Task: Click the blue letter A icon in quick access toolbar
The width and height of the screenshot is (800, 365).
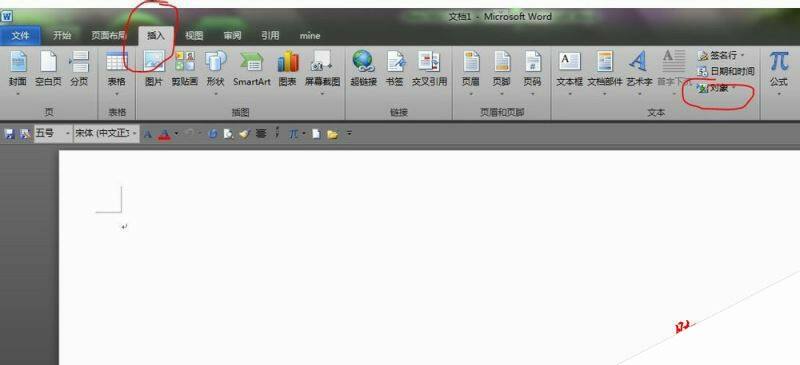Action: click(147, 134)
